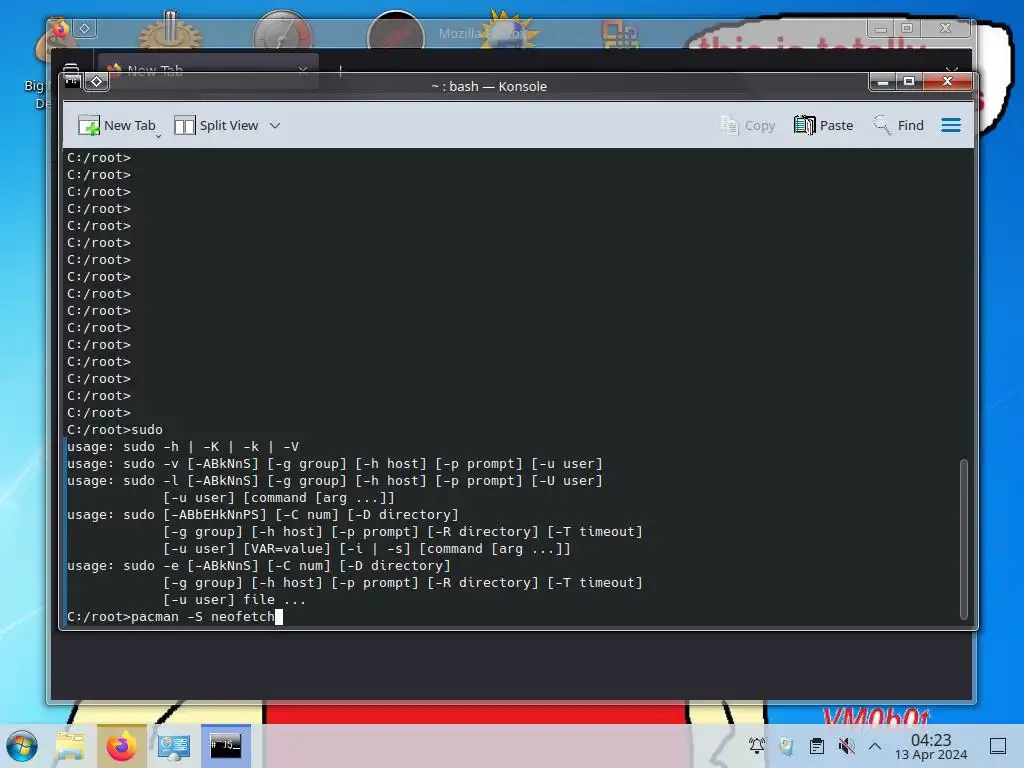Expand the New Tab dropdown arrow
The height and width of the screenshot is (768, 1024).
pos(159,136)
